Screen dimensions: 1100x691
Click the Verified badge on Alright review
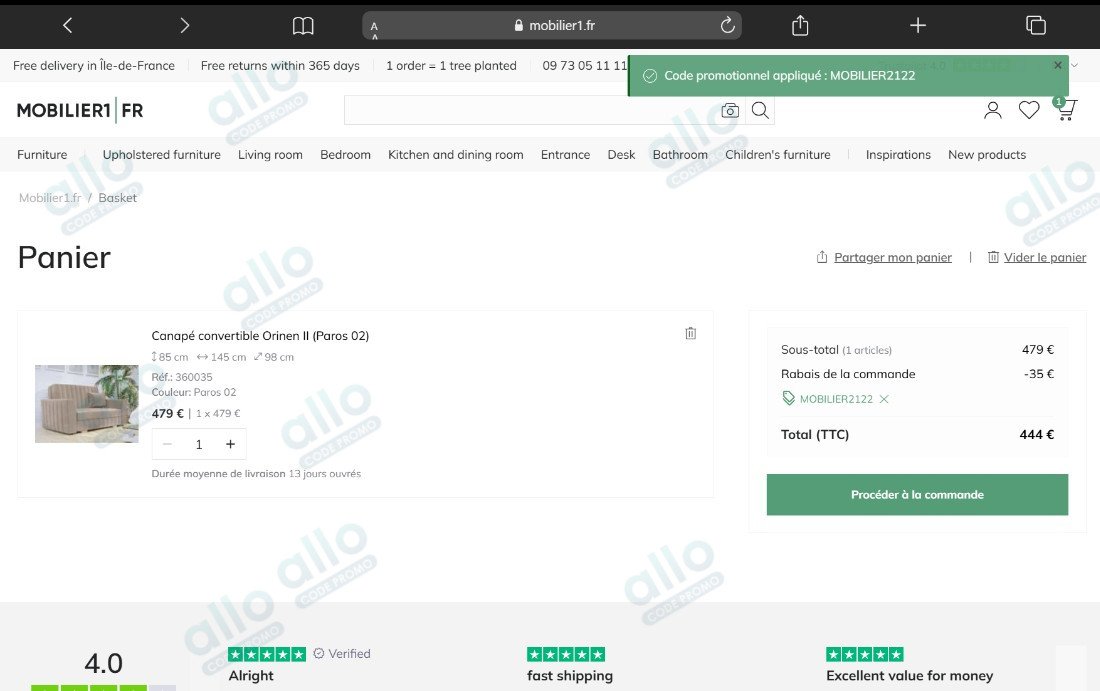click(342, 653)
